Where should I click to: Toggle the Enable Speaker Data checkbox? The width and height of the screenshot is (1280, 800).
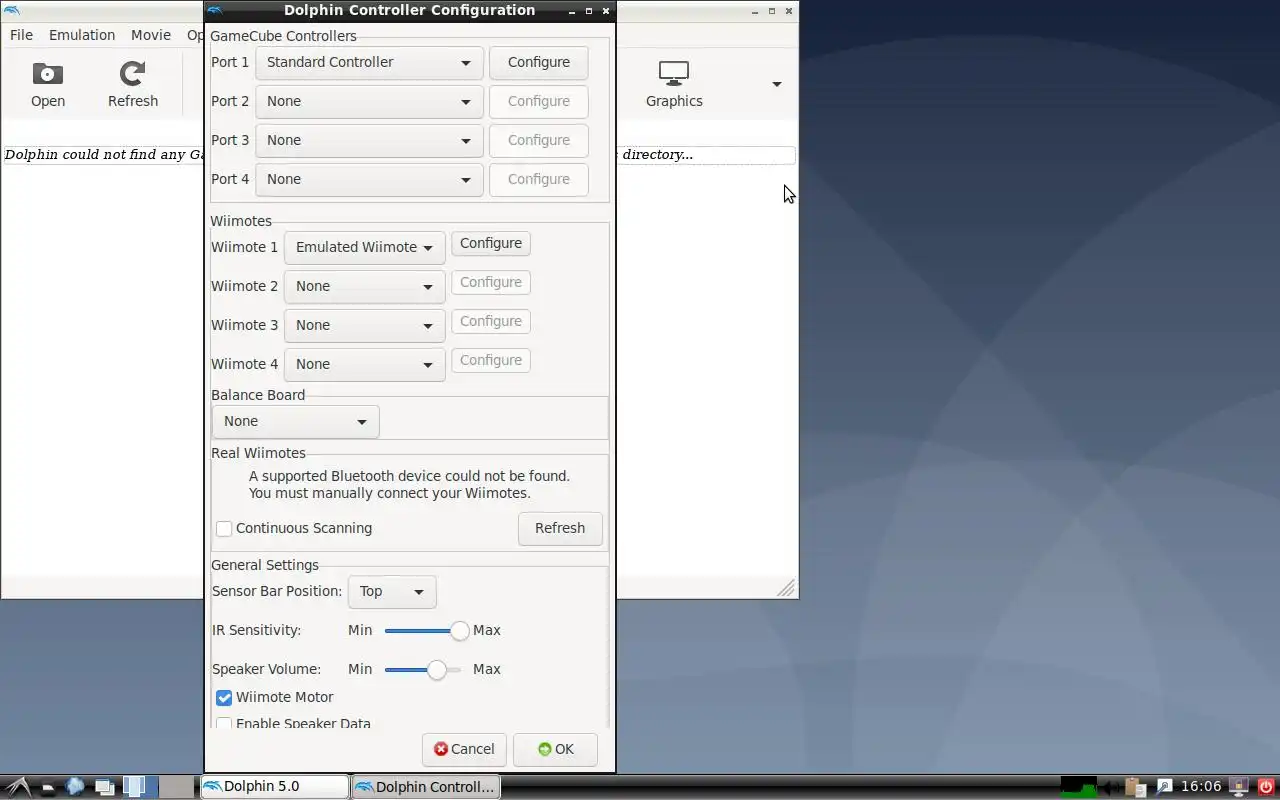224,724
